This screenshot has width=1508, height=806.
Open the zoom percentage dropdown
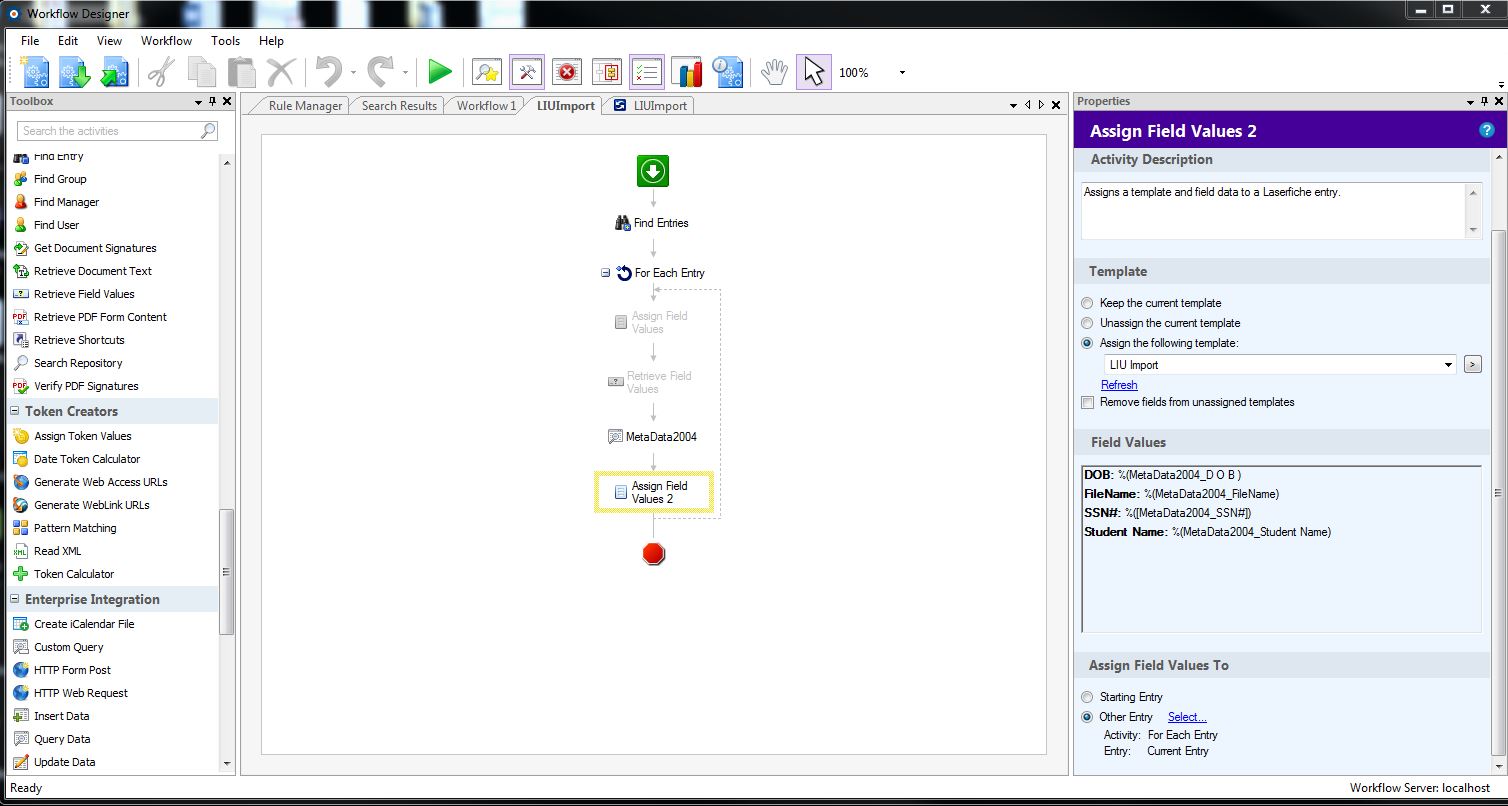click(x=902, y=73)
